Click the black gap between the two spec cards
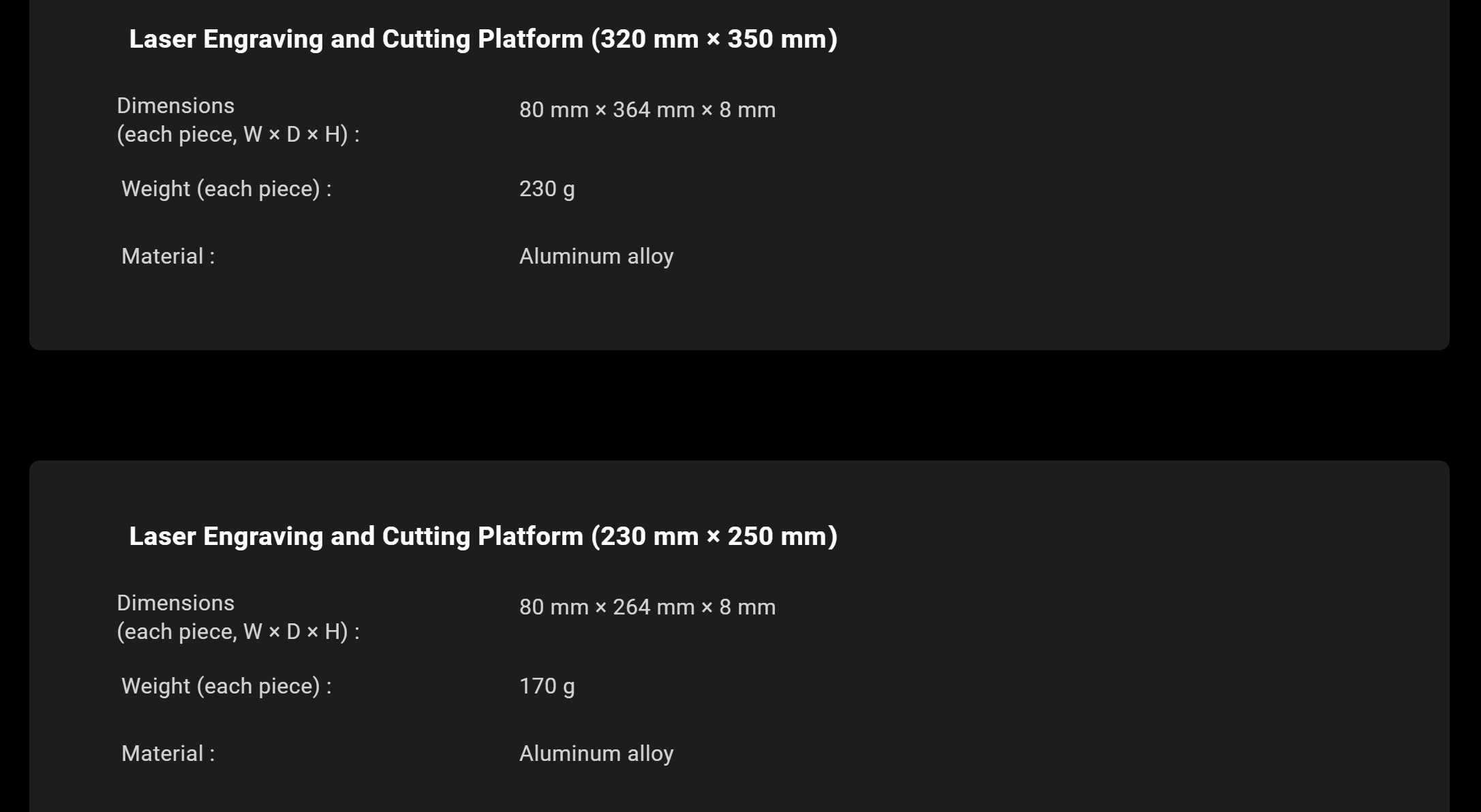 739,405
